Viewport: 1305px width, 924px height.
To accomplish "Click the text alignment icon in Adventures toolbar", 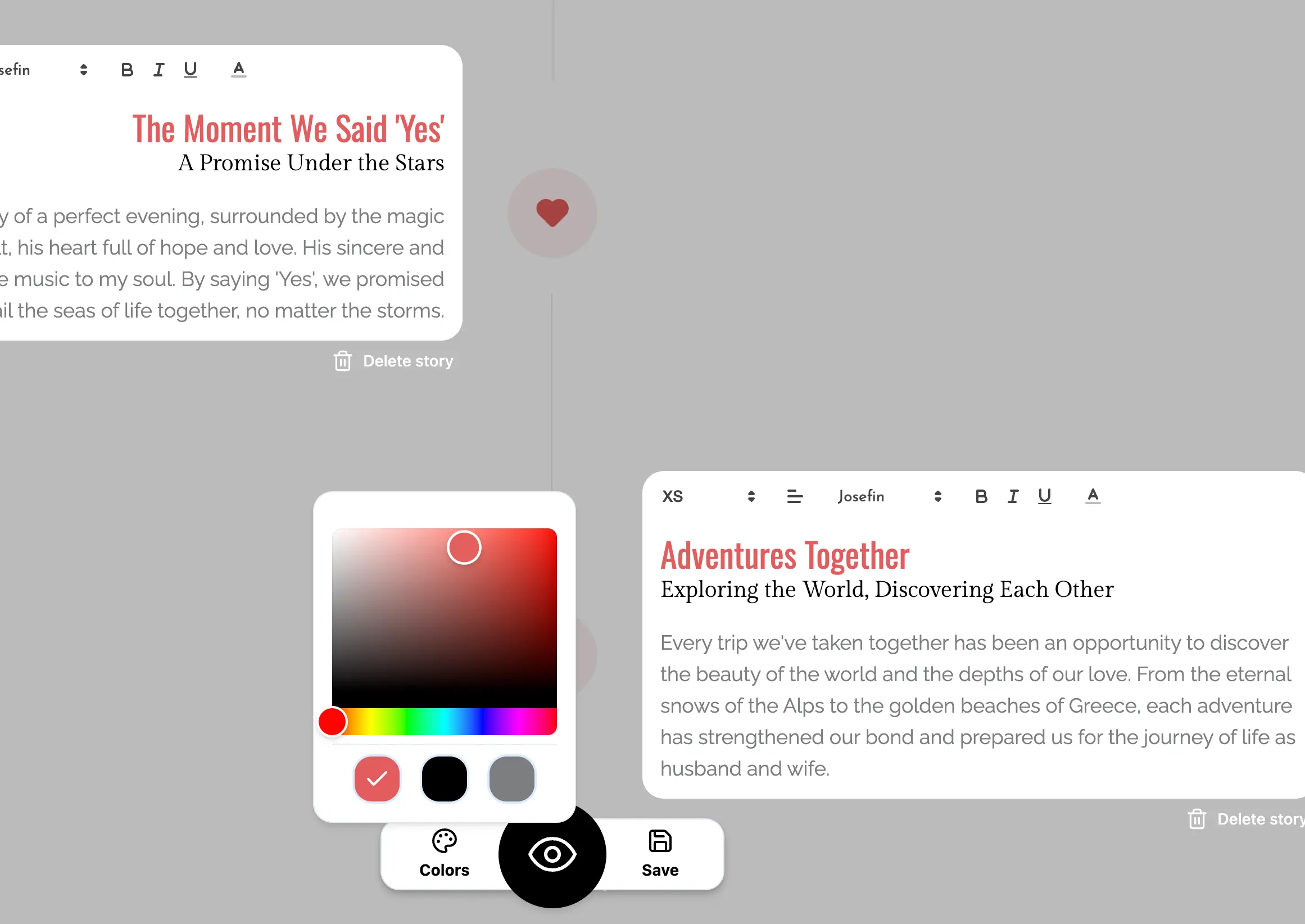I will 794,496.
